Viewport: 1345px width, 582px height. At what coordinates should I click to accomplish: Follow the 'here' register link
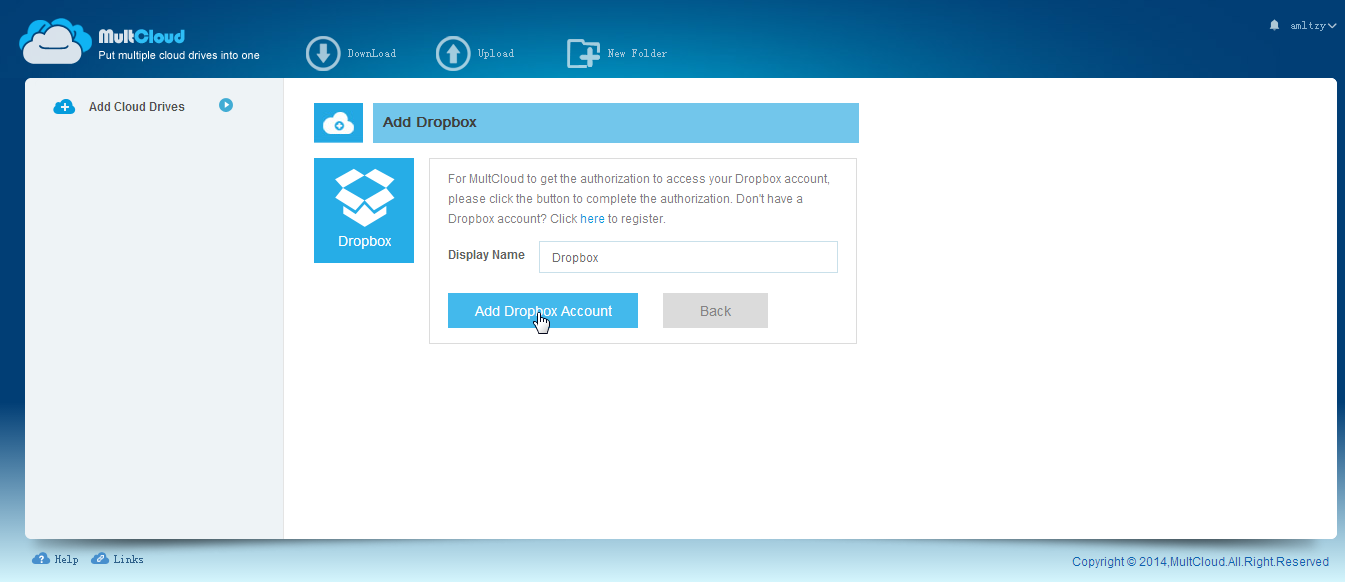point(592,218)
